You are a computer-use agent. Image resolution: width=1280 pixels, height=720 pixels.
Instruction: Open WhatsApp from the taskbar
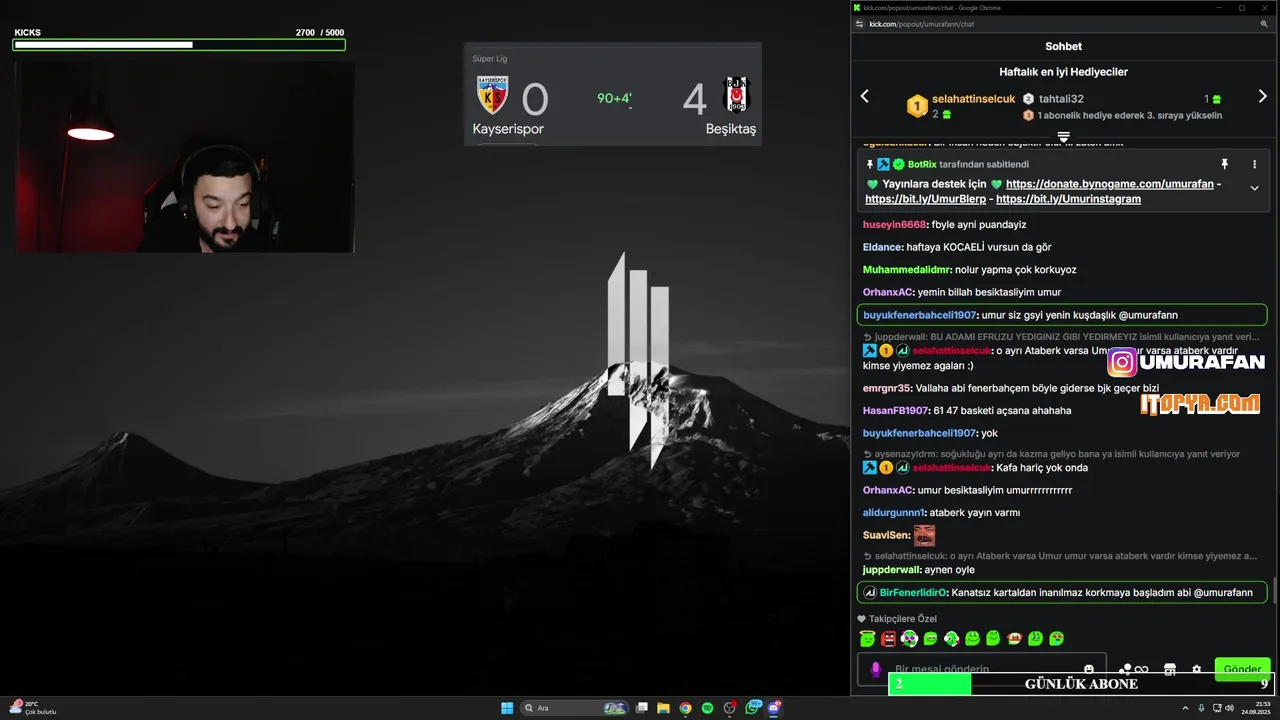tap(753, 708)
